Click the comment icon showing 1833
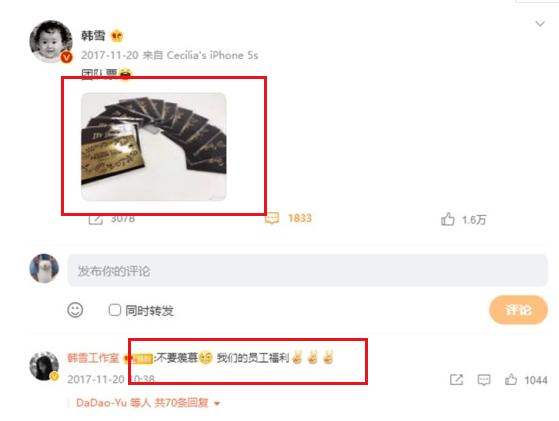 tap(272, 218)
